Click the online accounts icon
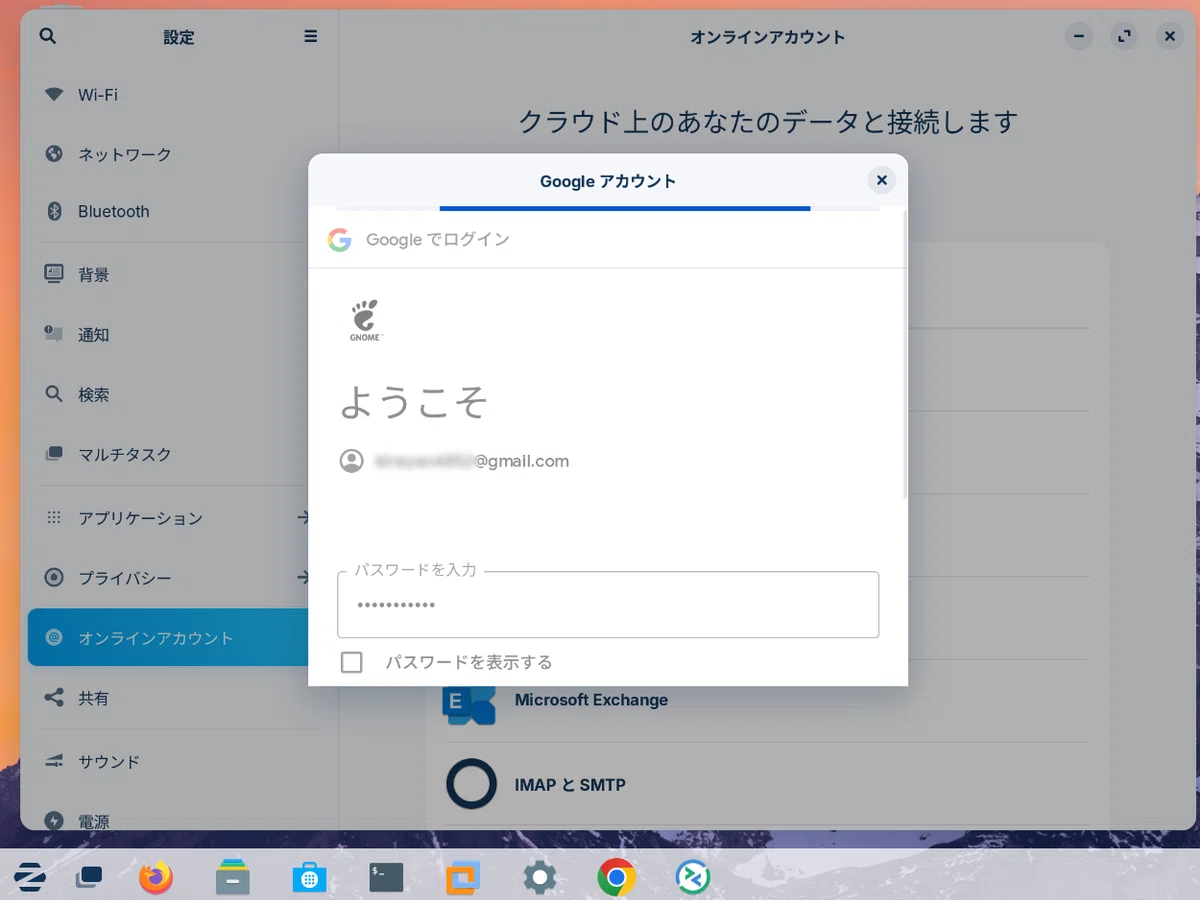1200x900 pixels. [x=54, y=638]
